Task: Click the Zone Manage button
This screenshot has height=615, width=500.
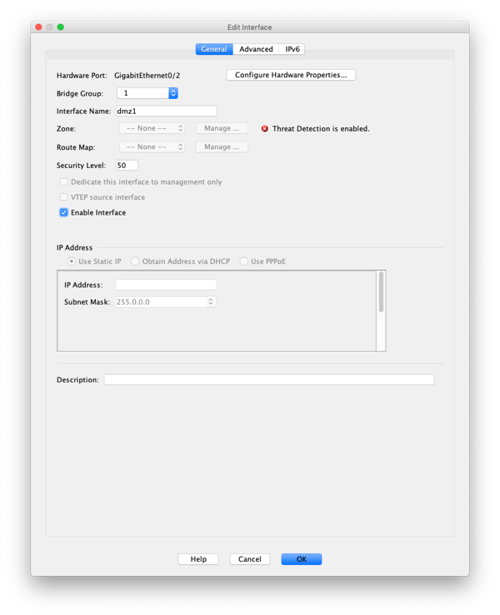Action: pos(222,128)
